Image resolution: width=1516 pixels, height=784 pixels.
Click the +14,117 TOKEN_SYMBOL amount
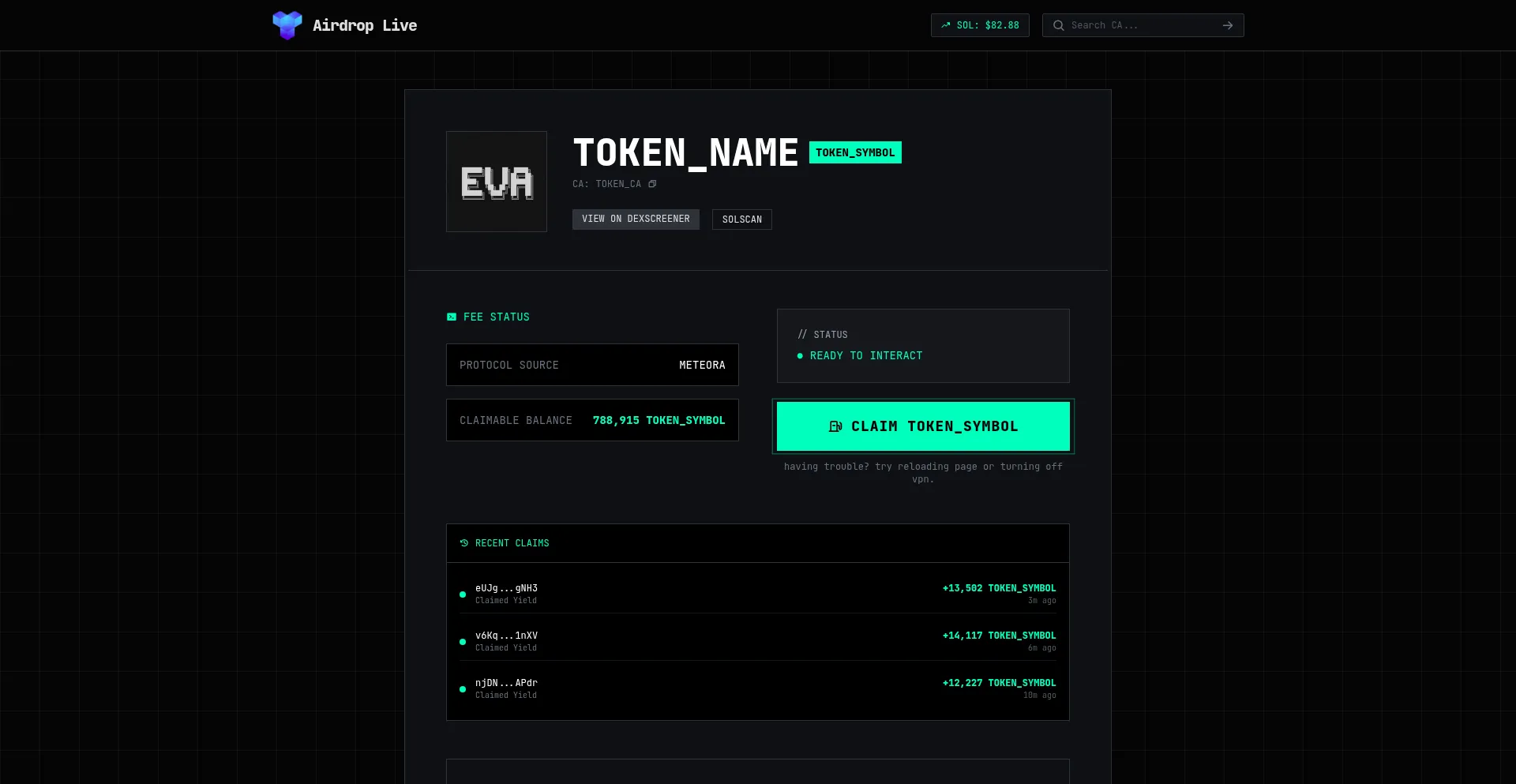coord(999,636)
